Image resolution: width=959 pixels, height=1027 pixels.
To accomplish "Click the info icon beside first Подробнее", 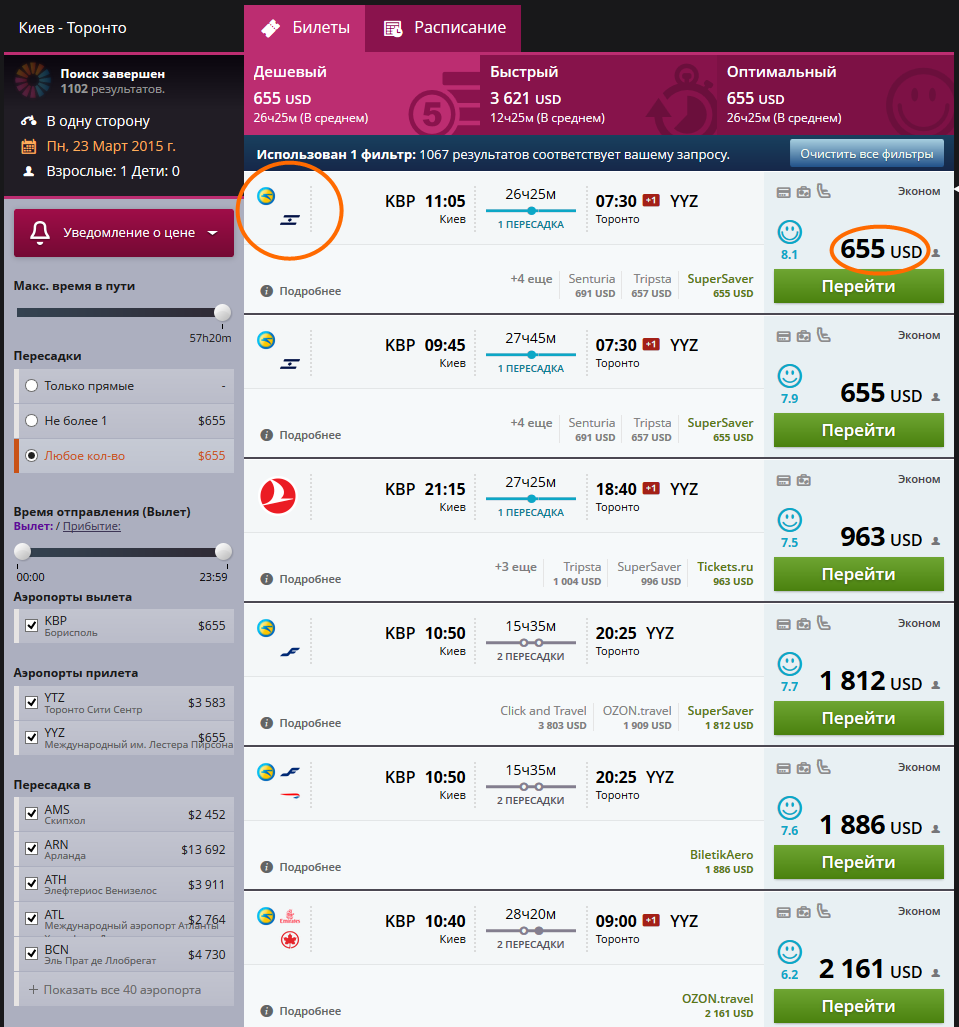I will click(x=267, y=291).
